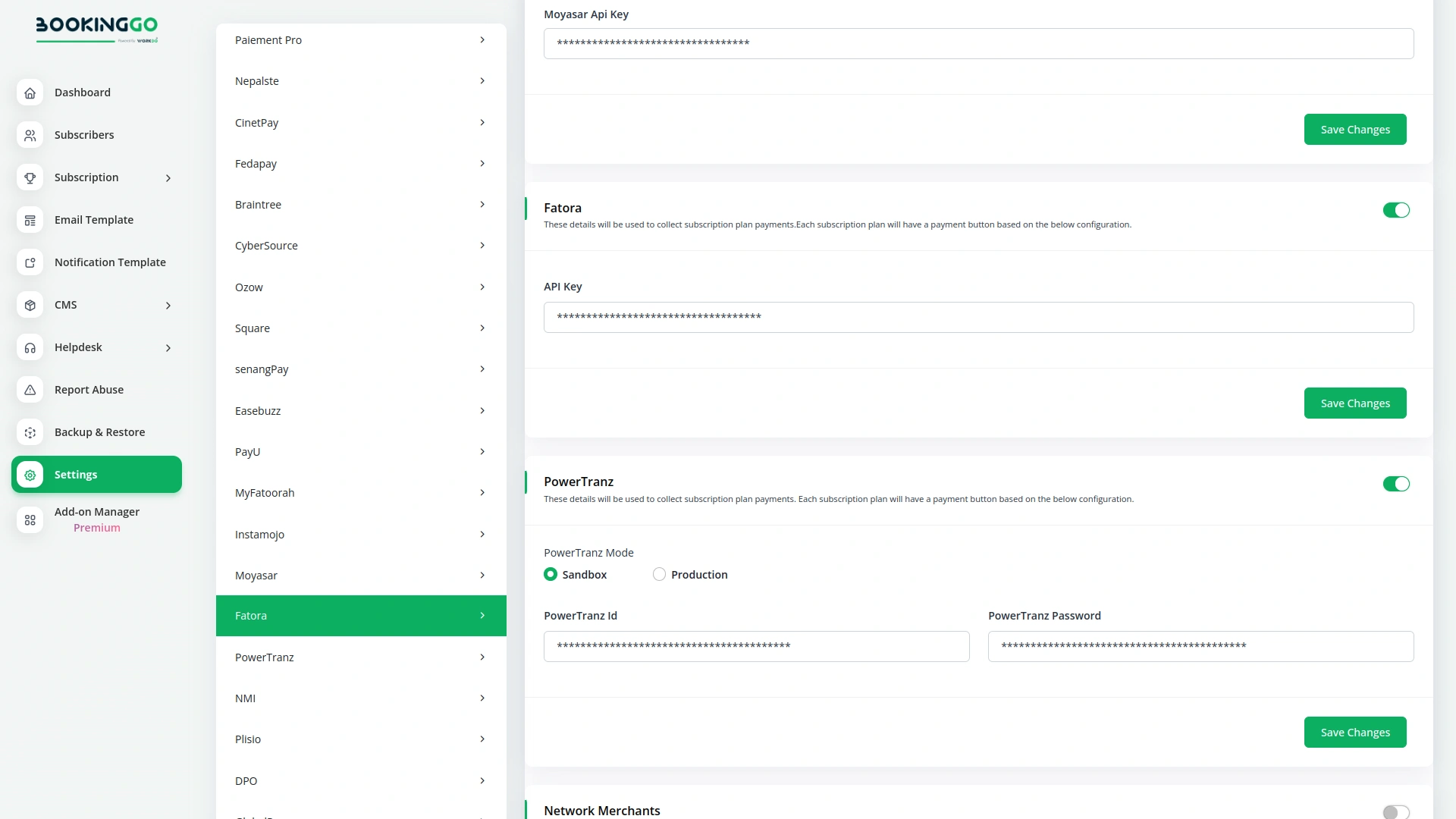Click the Report Abuse sidebar link
Screen dimensions: 1456x819
coord(89,389)
